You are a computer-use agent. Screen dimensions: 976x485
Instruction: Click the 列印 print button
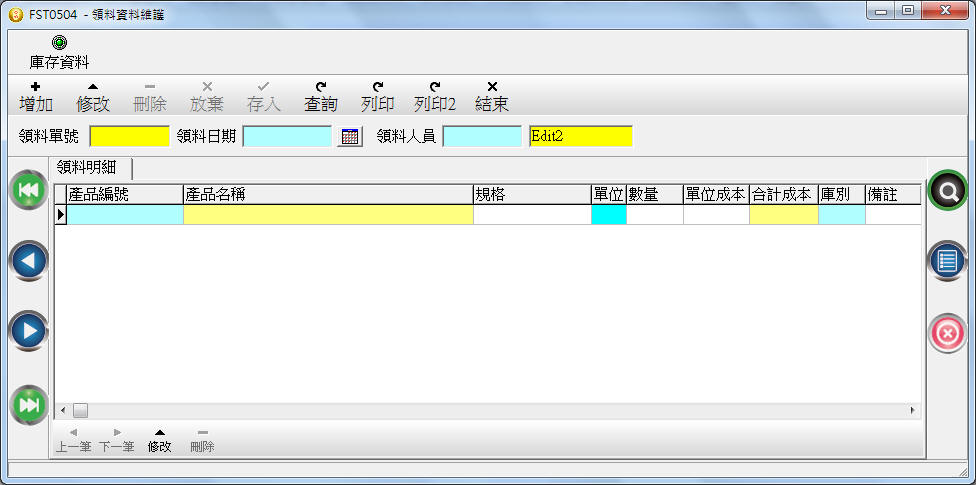378,97
